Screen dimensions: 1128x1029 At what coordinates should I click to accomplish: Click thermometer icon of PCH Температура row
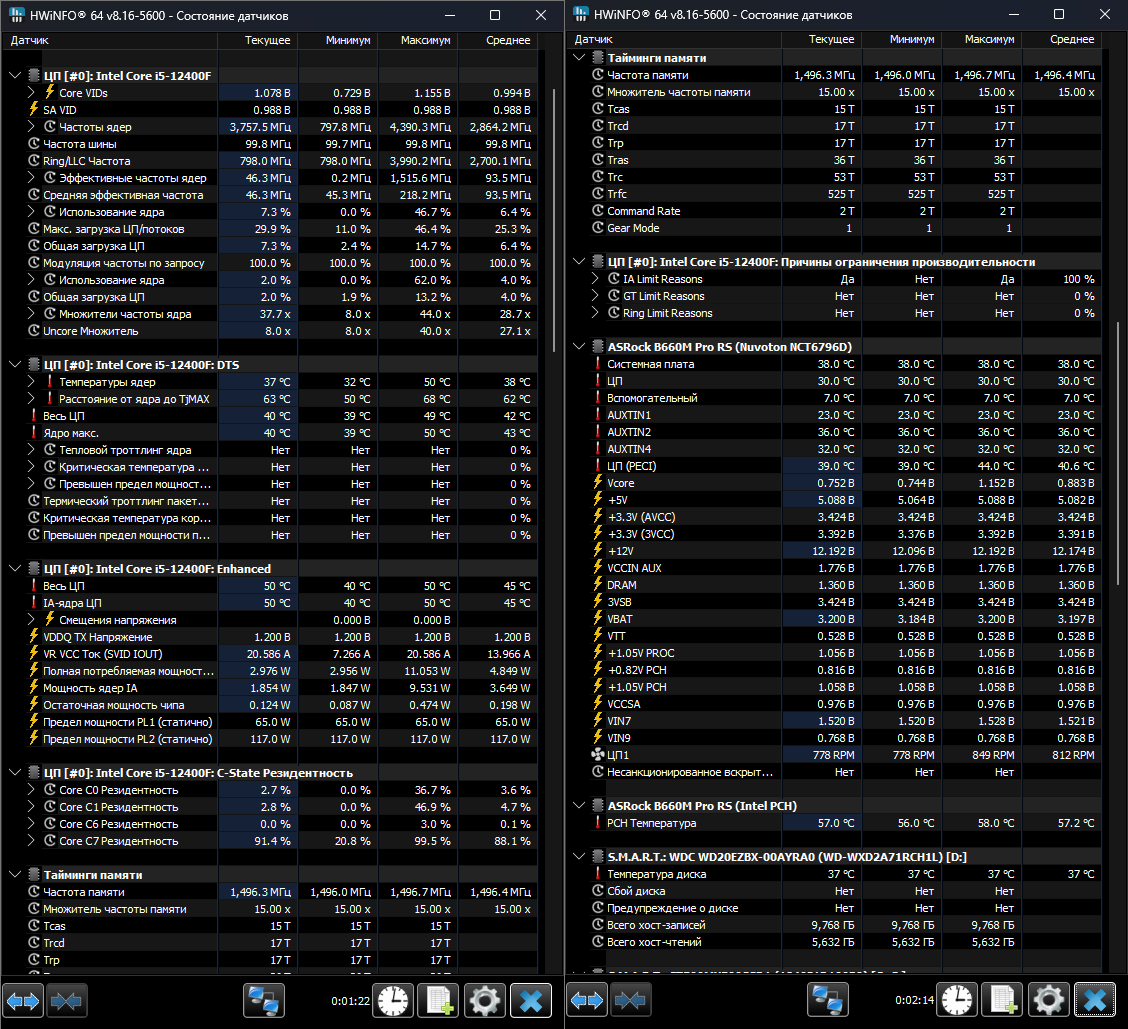[598, 822]
